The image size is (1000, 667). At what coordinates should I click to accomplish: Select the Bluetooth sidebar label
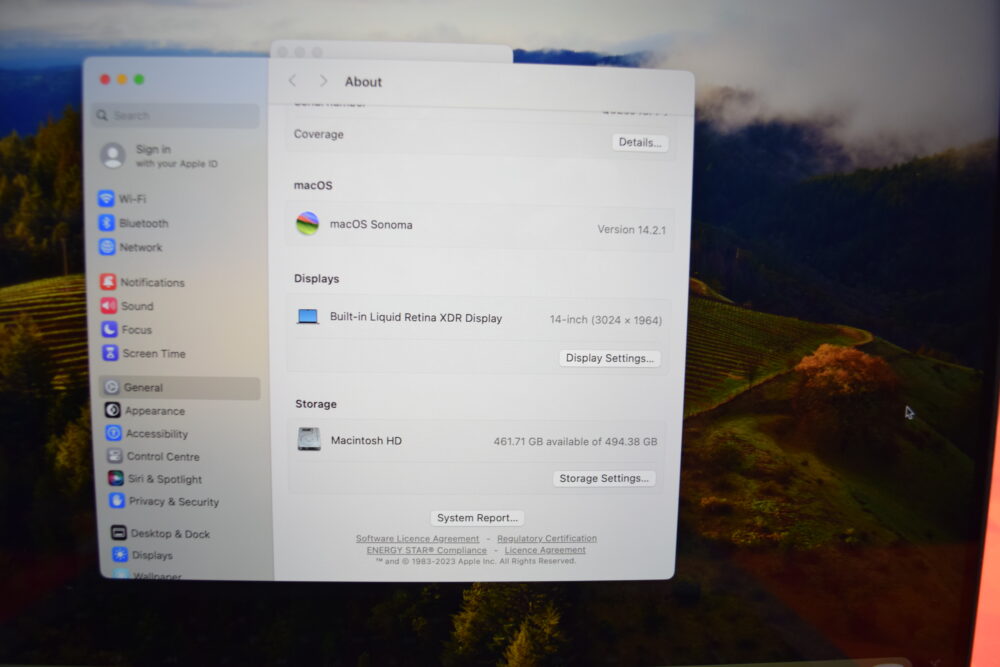pyautogui.click(x=144, y=223)
